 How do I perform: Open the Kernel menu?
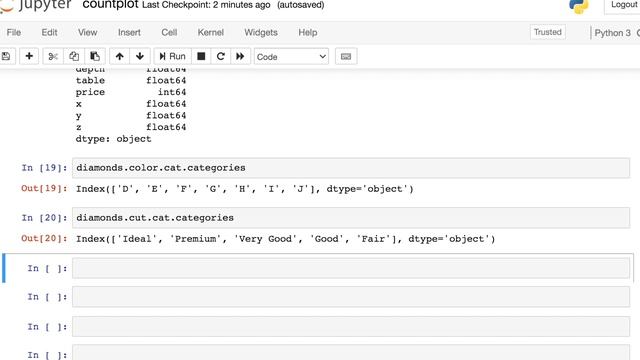pos(211,32)
